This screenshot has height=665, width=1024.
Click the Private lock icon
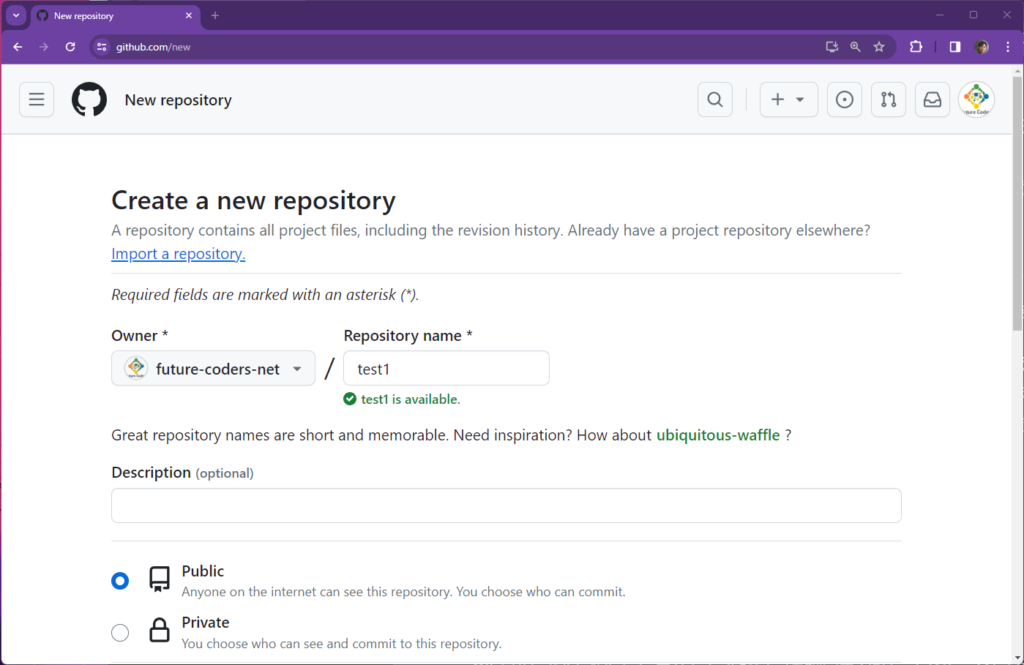(x=159, y=630)
